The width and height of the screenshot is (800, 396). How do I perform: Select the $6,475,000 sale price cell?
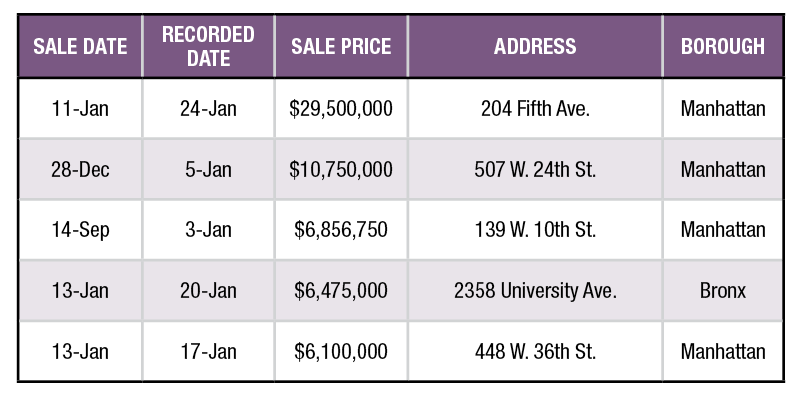pyautogui.click(x=341, y=290)
